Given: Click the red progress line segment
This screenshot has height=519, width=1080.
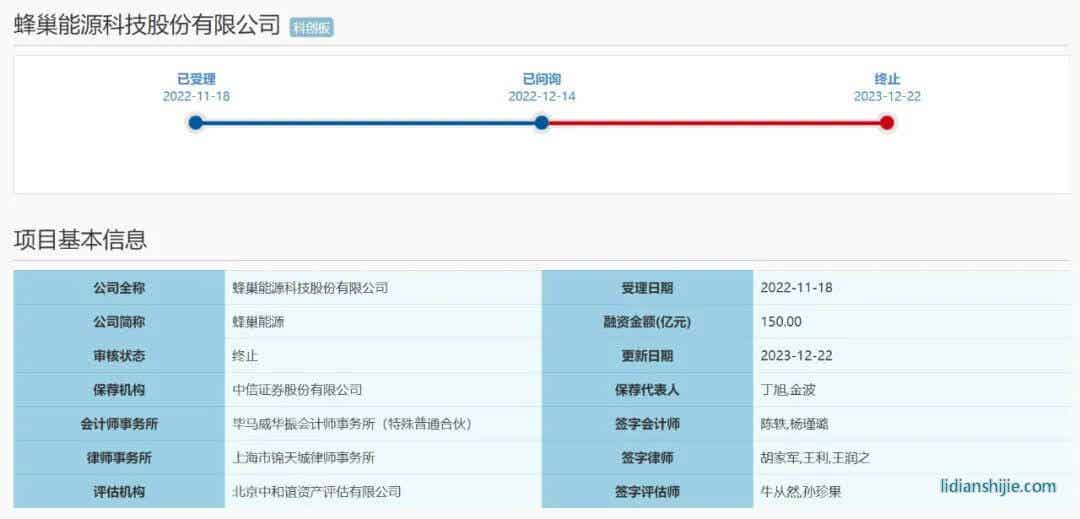Looking at the screenshot, I should tap(714, 123).
